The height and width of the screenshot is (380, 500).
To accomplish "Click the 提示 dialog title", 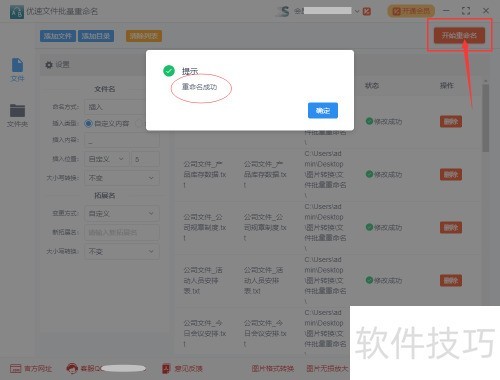I will pyautogui.click(x=190, y=71).
